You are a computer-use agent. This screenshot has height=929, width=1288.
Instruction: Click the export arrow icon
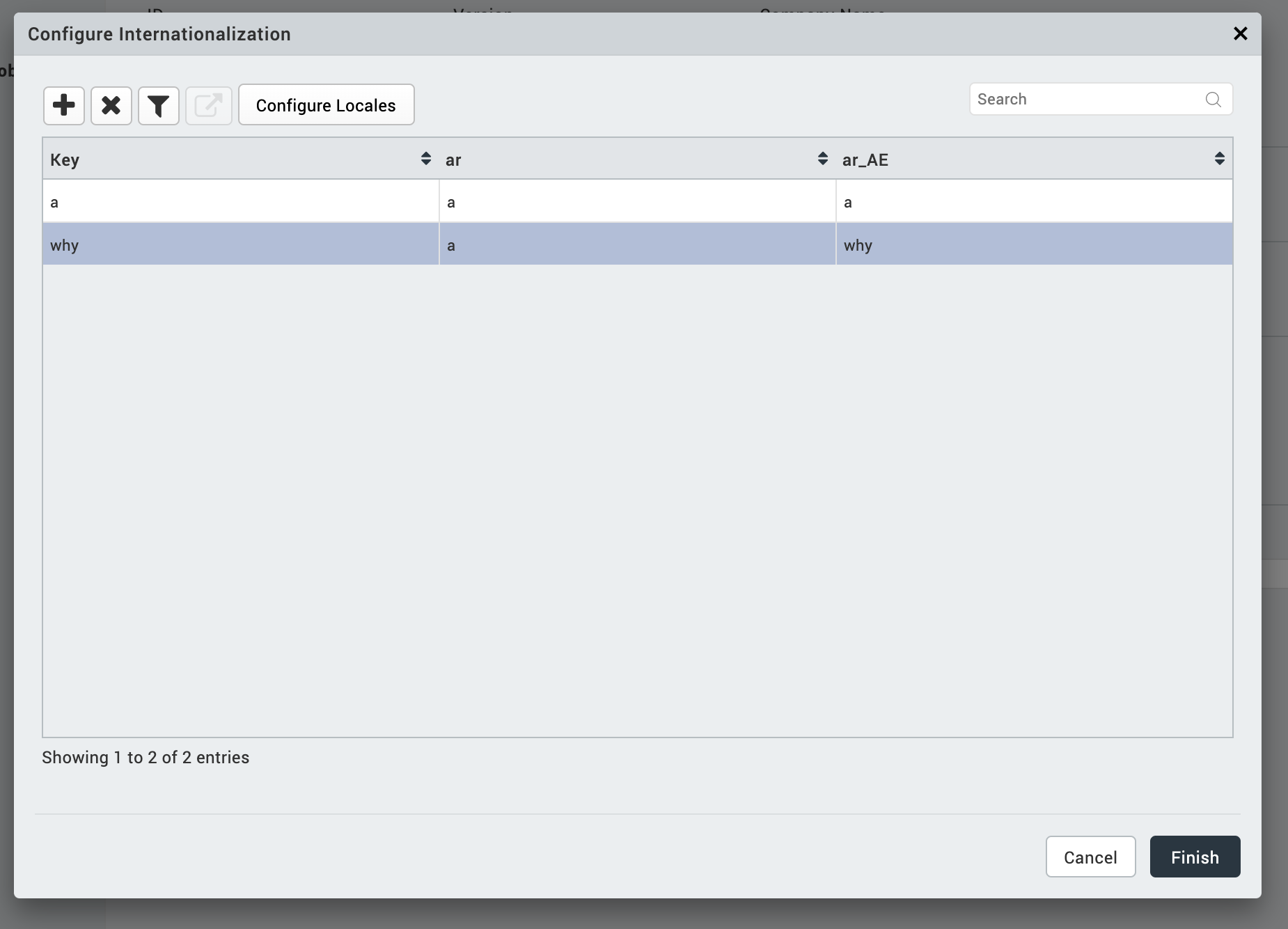(209, 106)
